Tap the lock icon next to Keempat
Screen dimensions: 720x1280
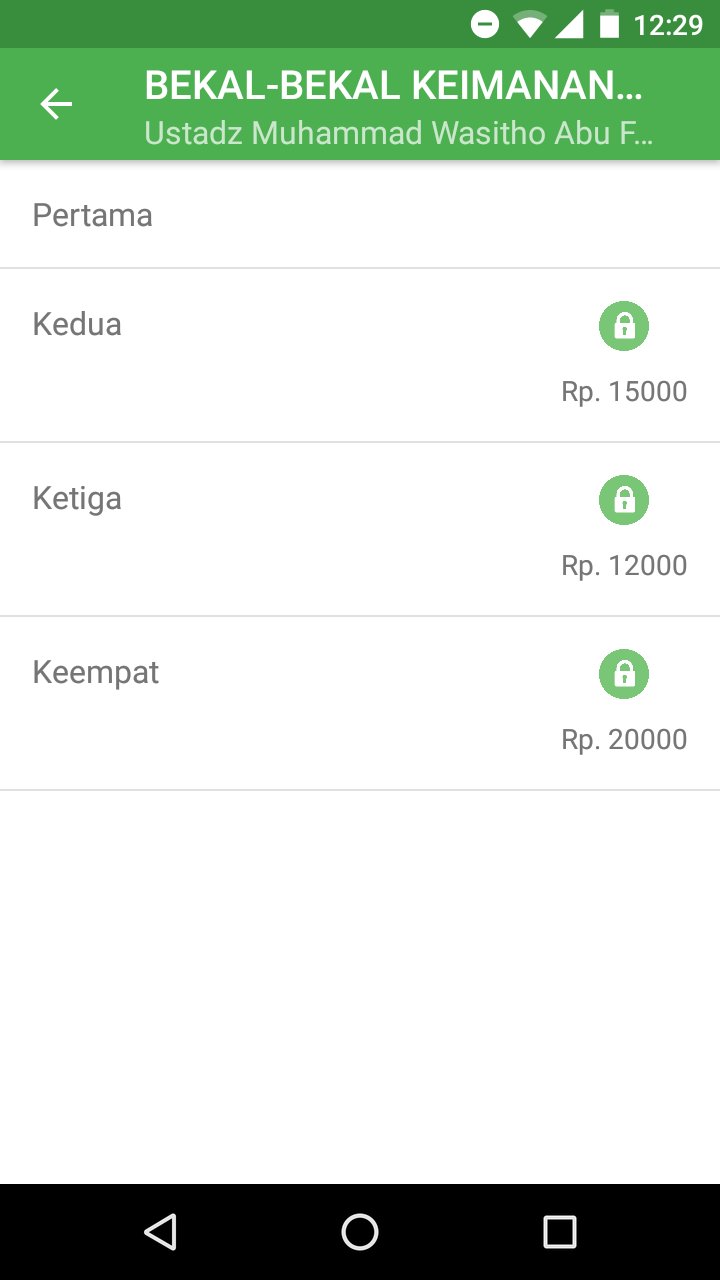tap(624, 674)
